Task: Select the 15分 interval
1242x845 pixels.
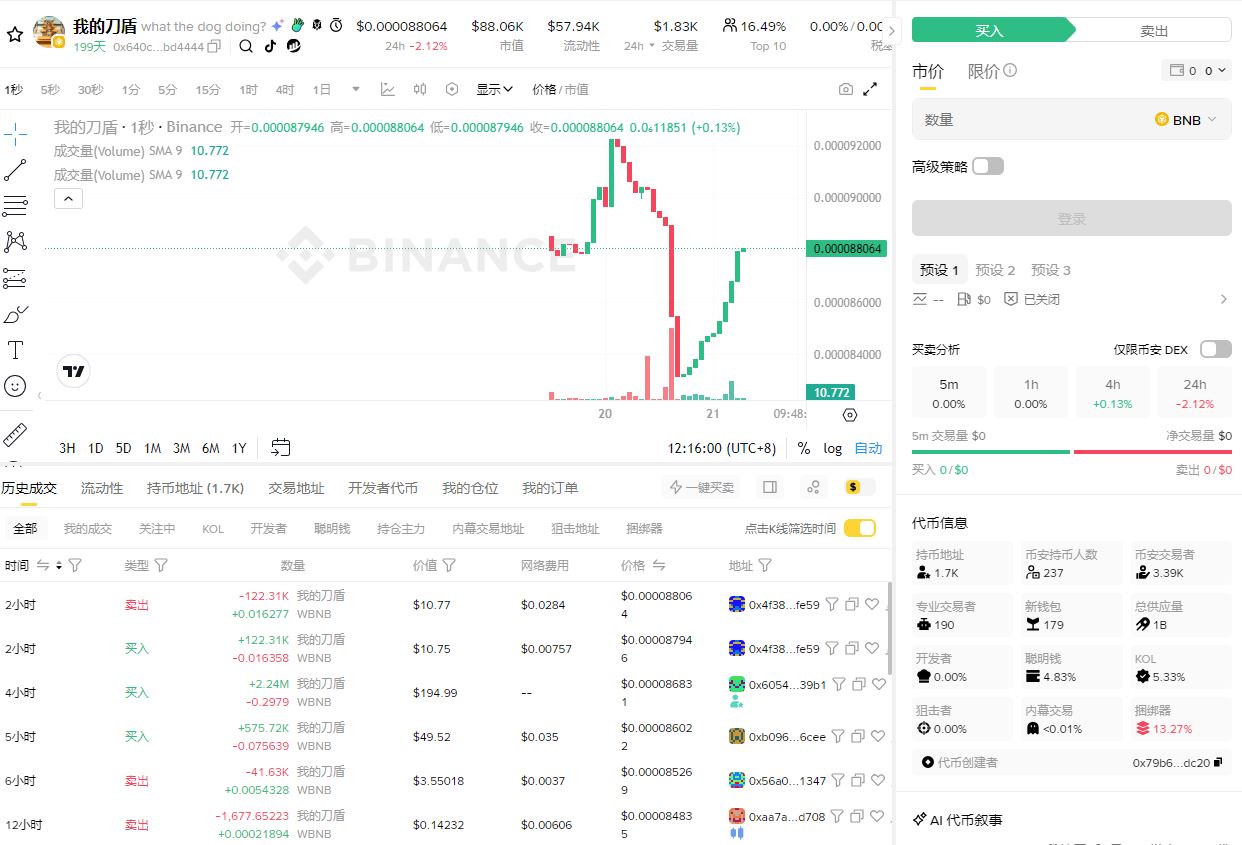Action: point(208,89)
